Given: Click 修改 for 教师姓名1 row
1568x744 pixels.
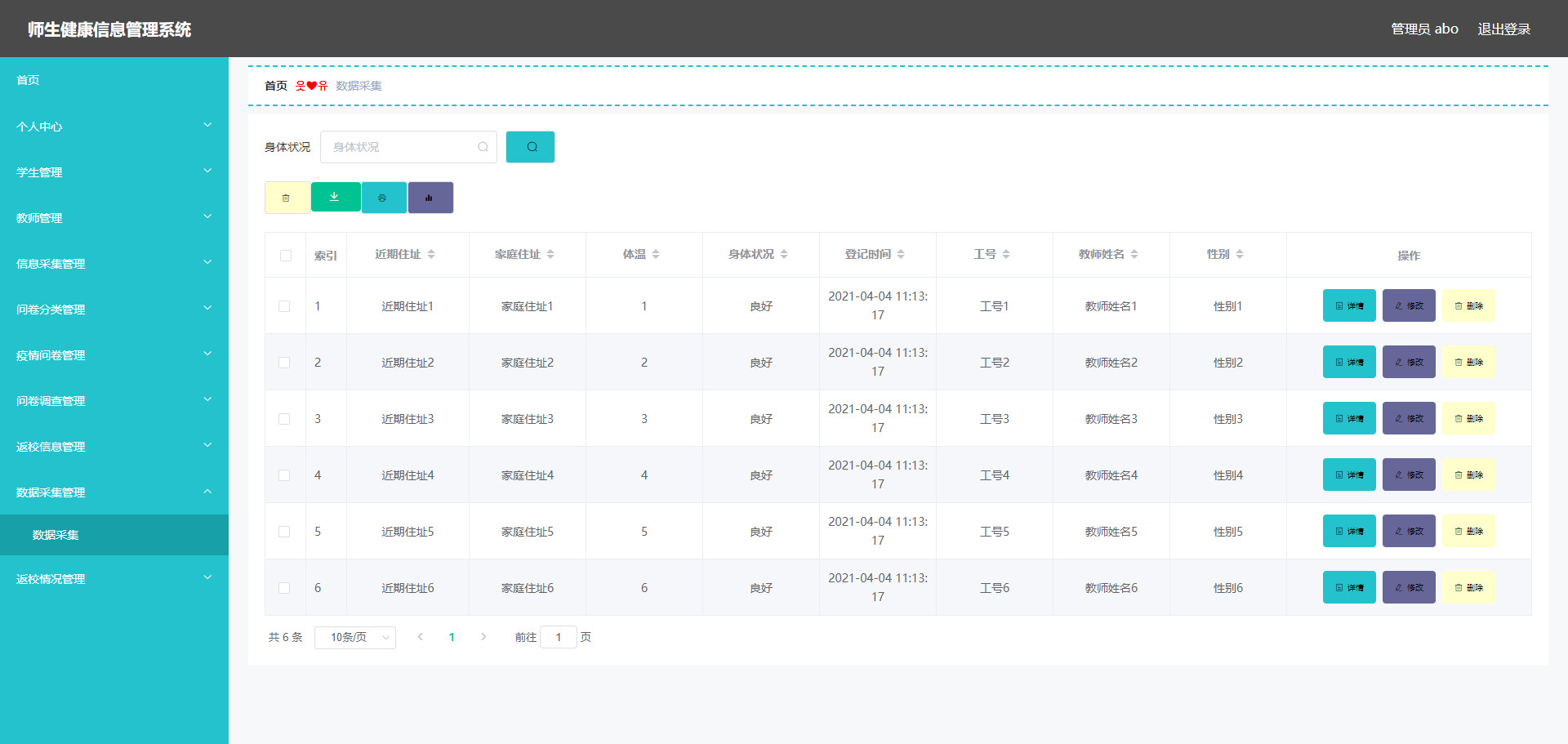Looking at the screenshot, I should (x=1409, y=305).
